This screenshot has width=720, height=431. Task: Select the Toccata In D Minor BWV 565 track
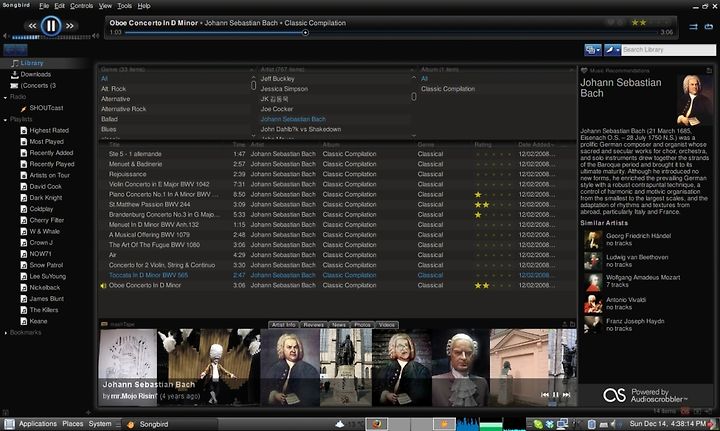click(148, 275)
